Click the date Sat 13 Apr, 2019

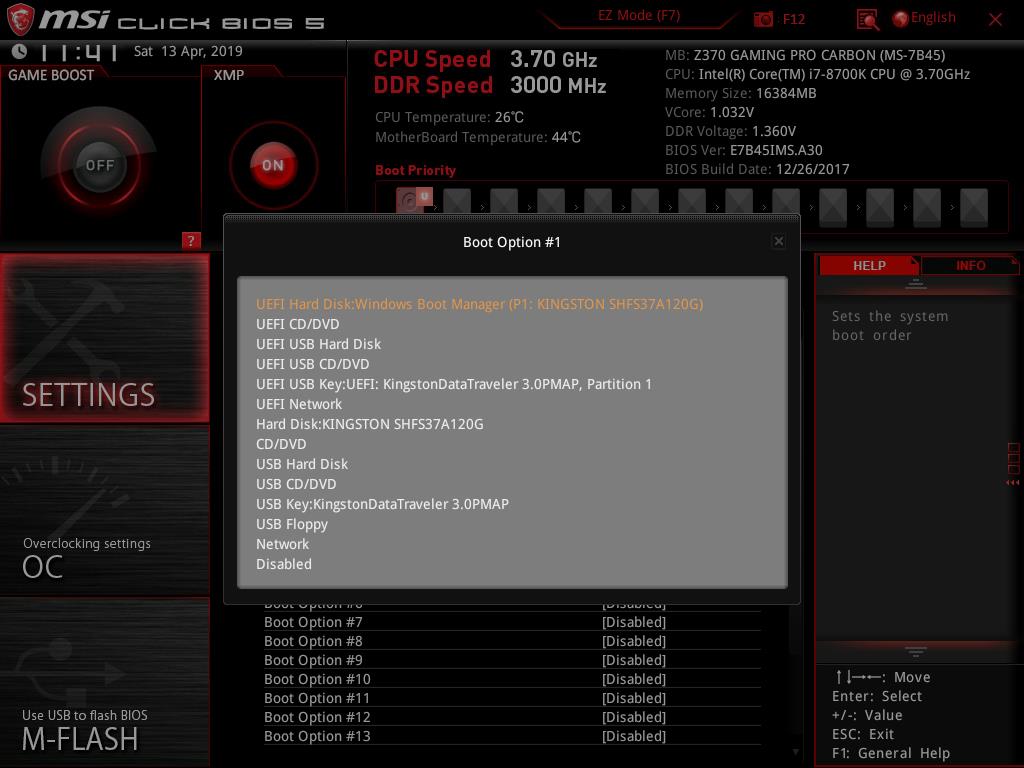(x=188, y=52)
